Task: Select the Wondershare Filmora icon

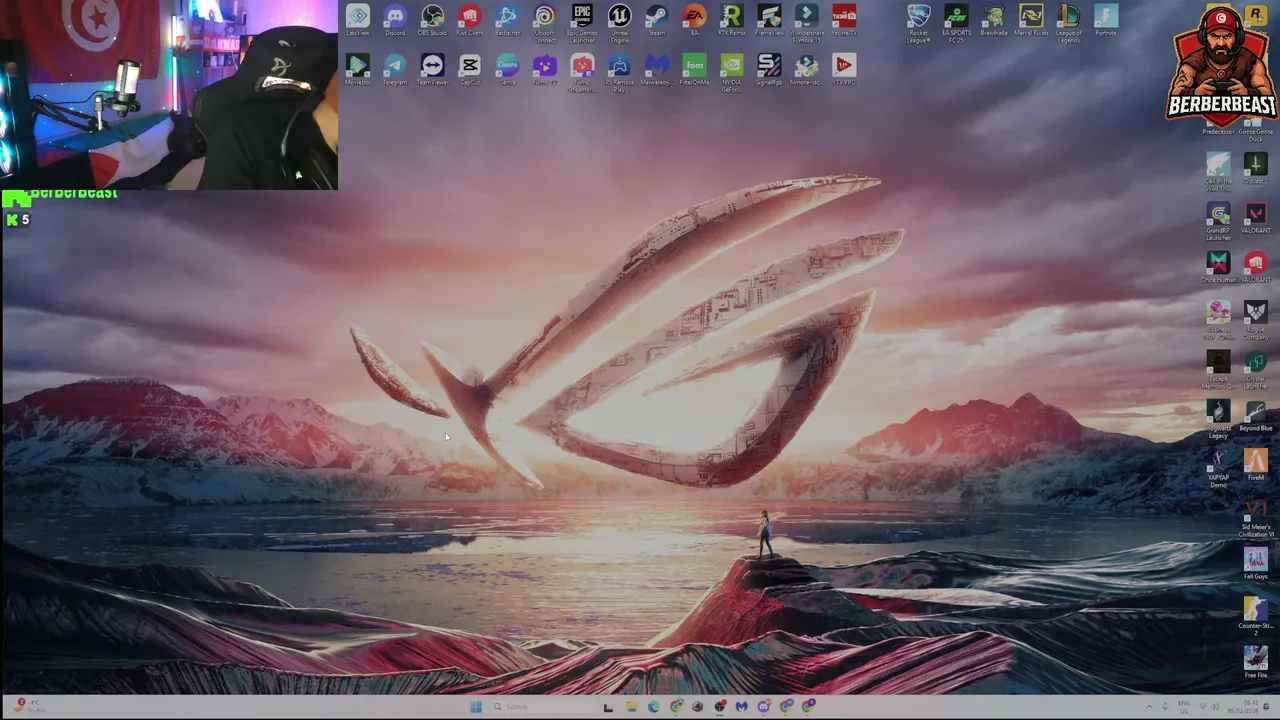Action: (x=807, y=22)
